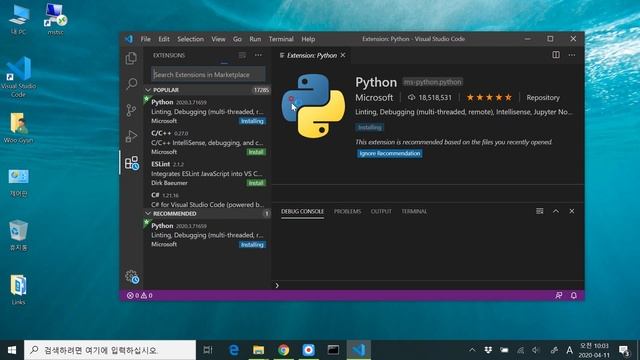The width and height of the screenshot is (640, 360).
Task: Click the filter extensions list icon
Action: (242, 55)
